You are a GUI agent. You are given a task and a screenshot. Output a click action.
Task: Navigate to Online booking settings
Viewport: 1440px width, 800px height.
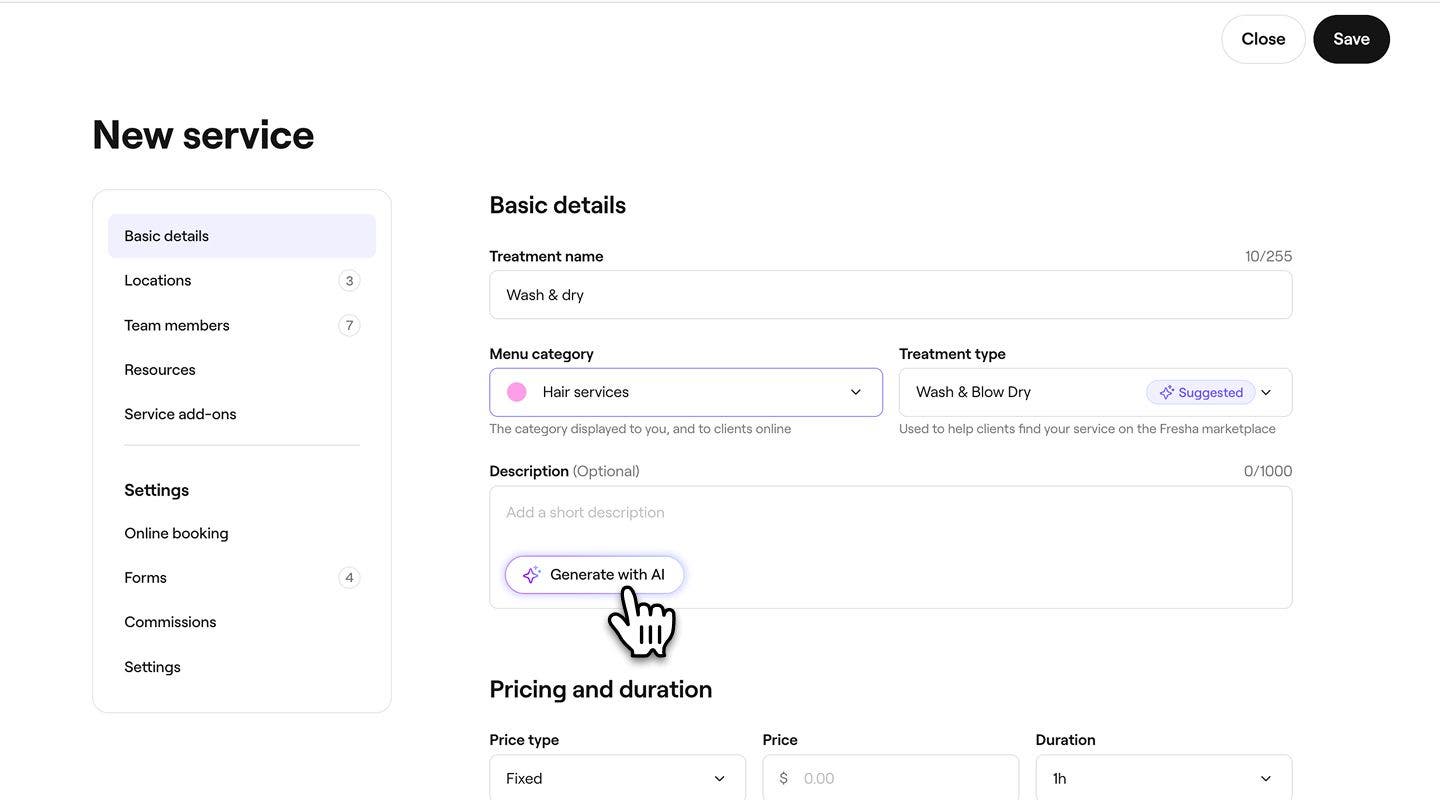click(x=176, y=533)
